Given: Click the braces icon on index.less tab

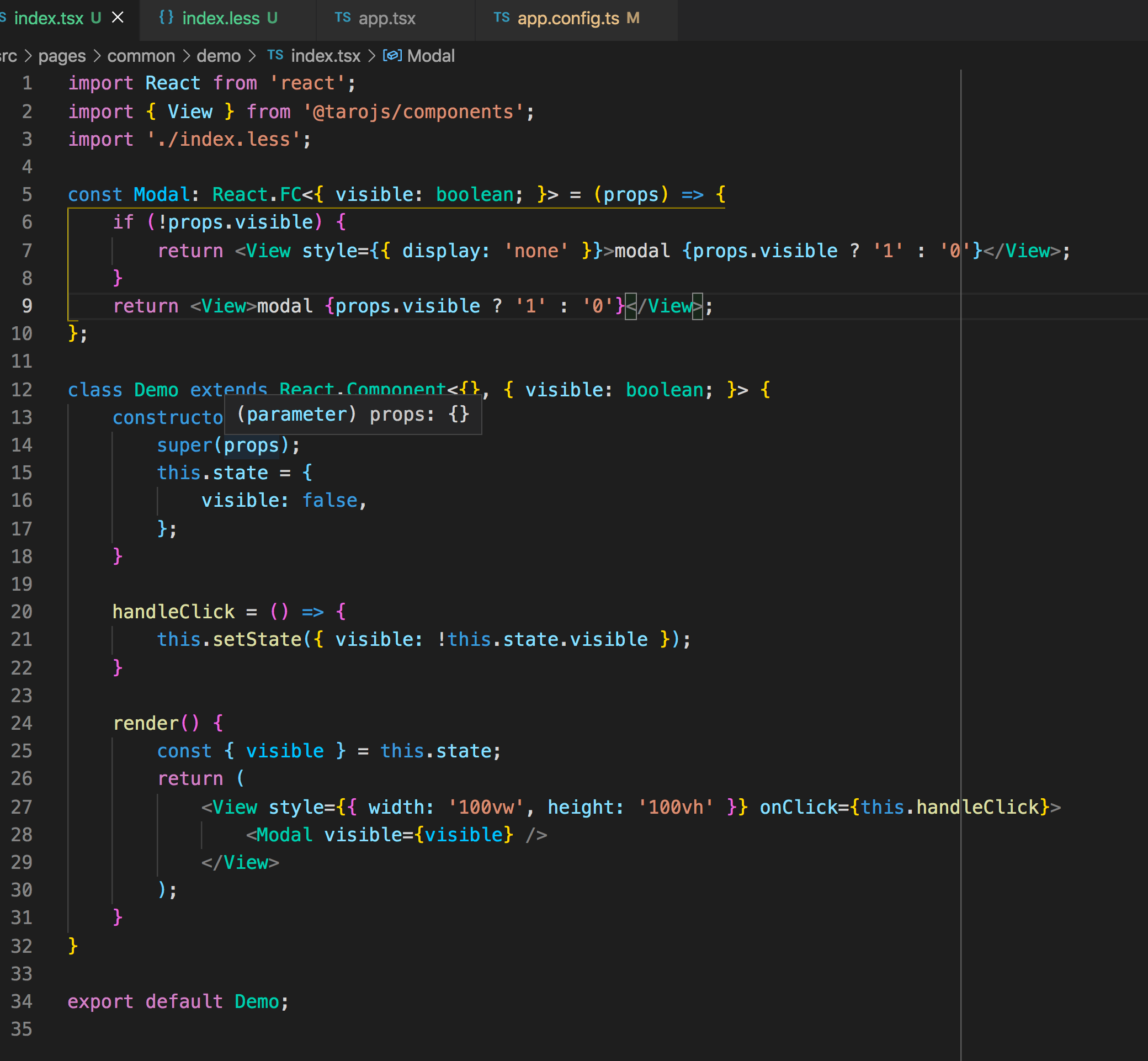Looking at the screenshot, I should [167, 17].
